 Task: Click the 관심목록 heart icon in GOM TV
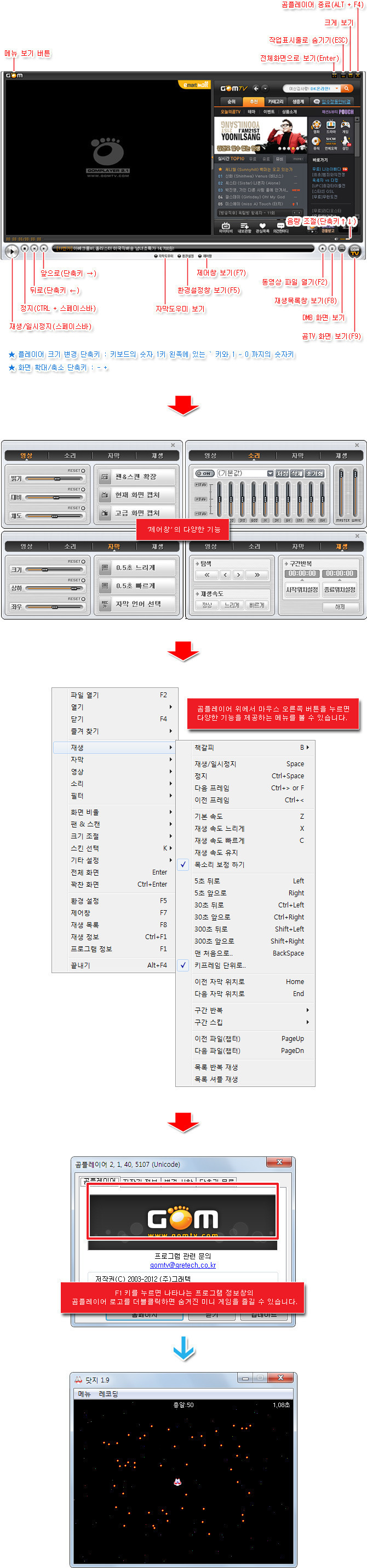coord(263,228)
